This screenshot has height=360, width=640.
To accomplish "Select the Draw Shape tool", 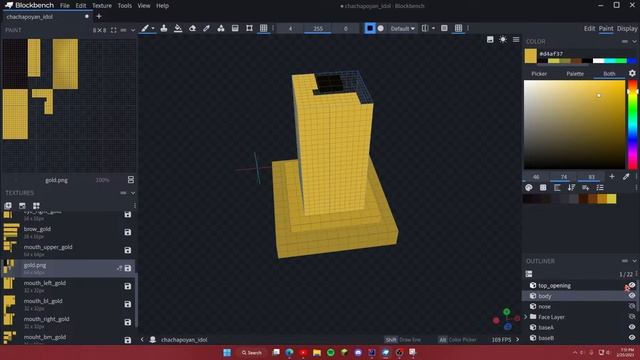I will [x=221, y=28].
